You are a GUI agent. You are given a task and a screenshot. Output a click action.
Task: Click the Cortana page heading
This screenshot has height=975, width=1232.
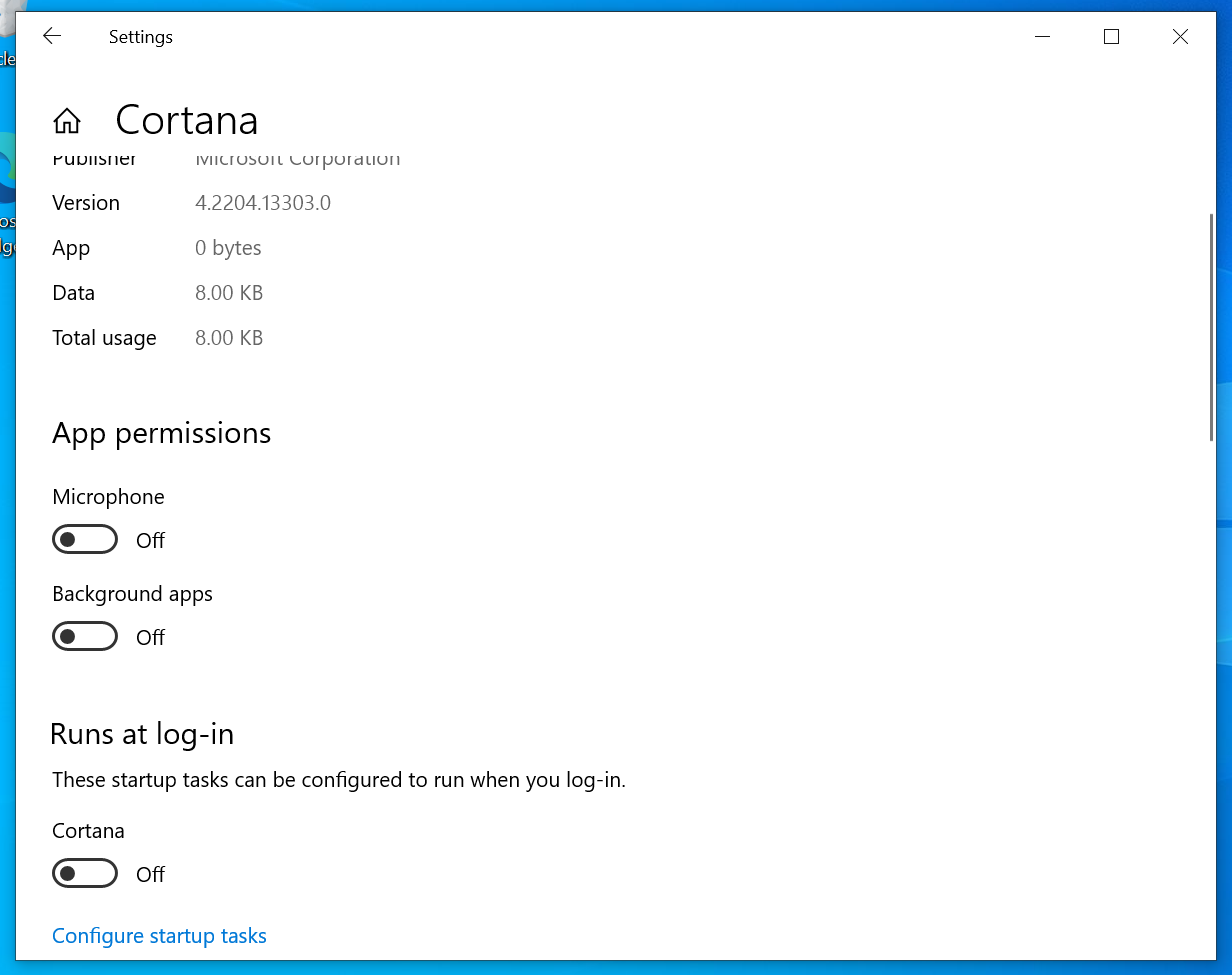tap(187, 120)
